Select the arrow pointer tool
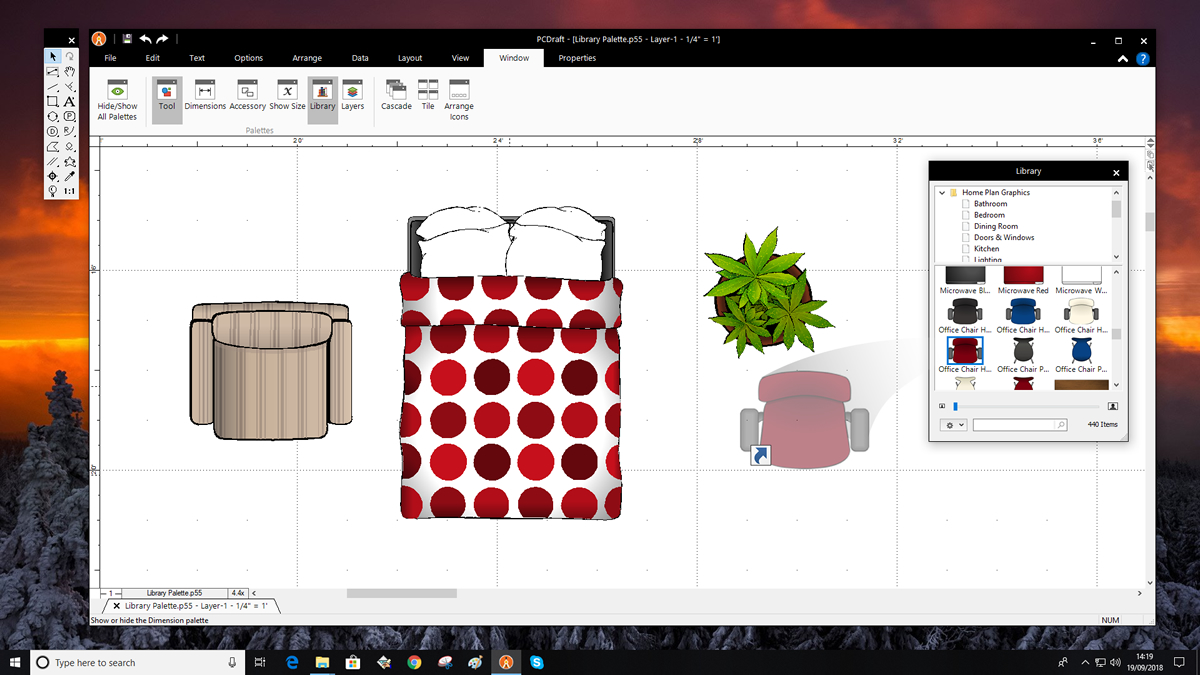 (52, 57)
